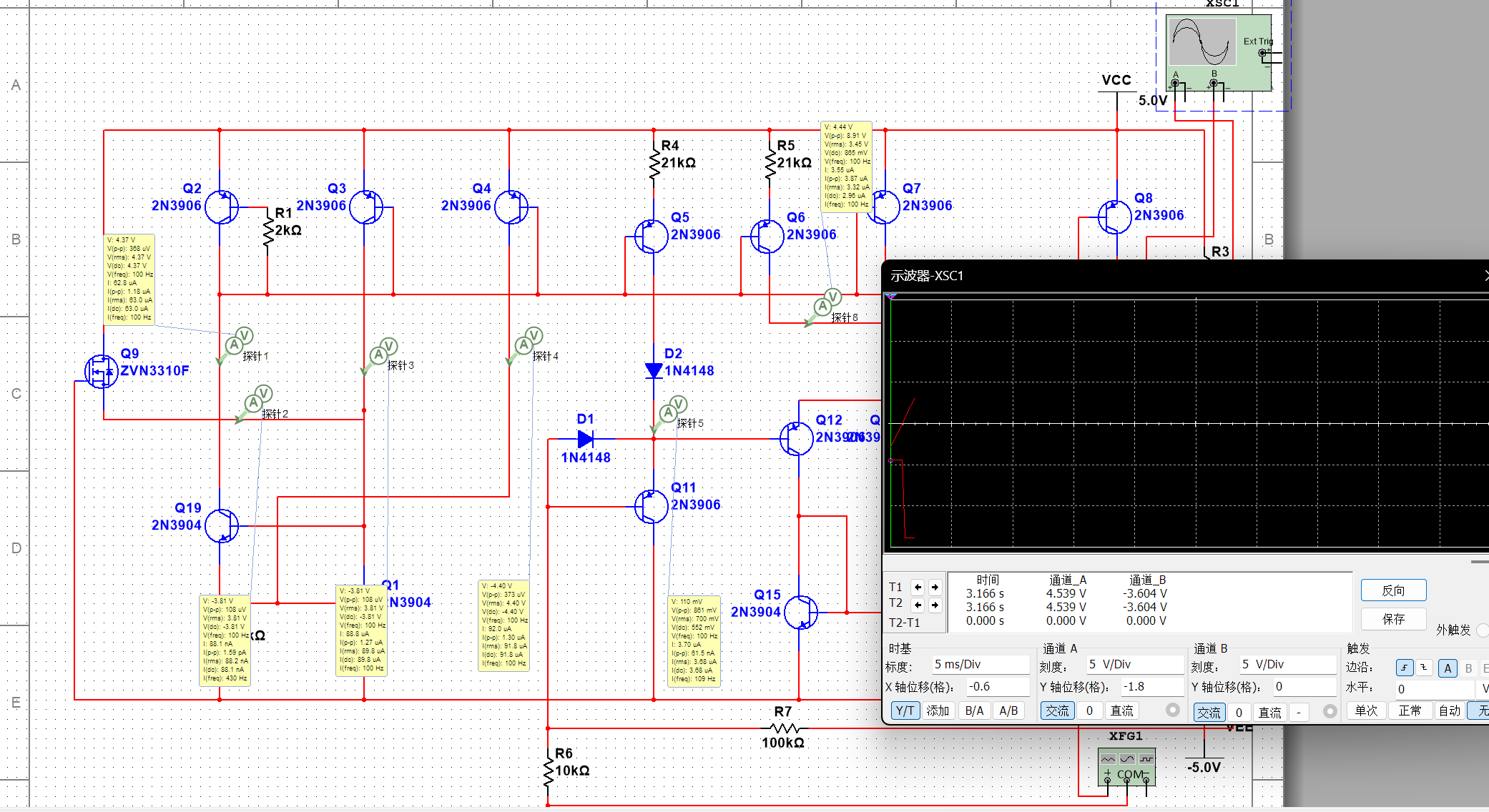Click Channel A round terminal indicator
The image size is (1489, 812).
coord(1172,710)
